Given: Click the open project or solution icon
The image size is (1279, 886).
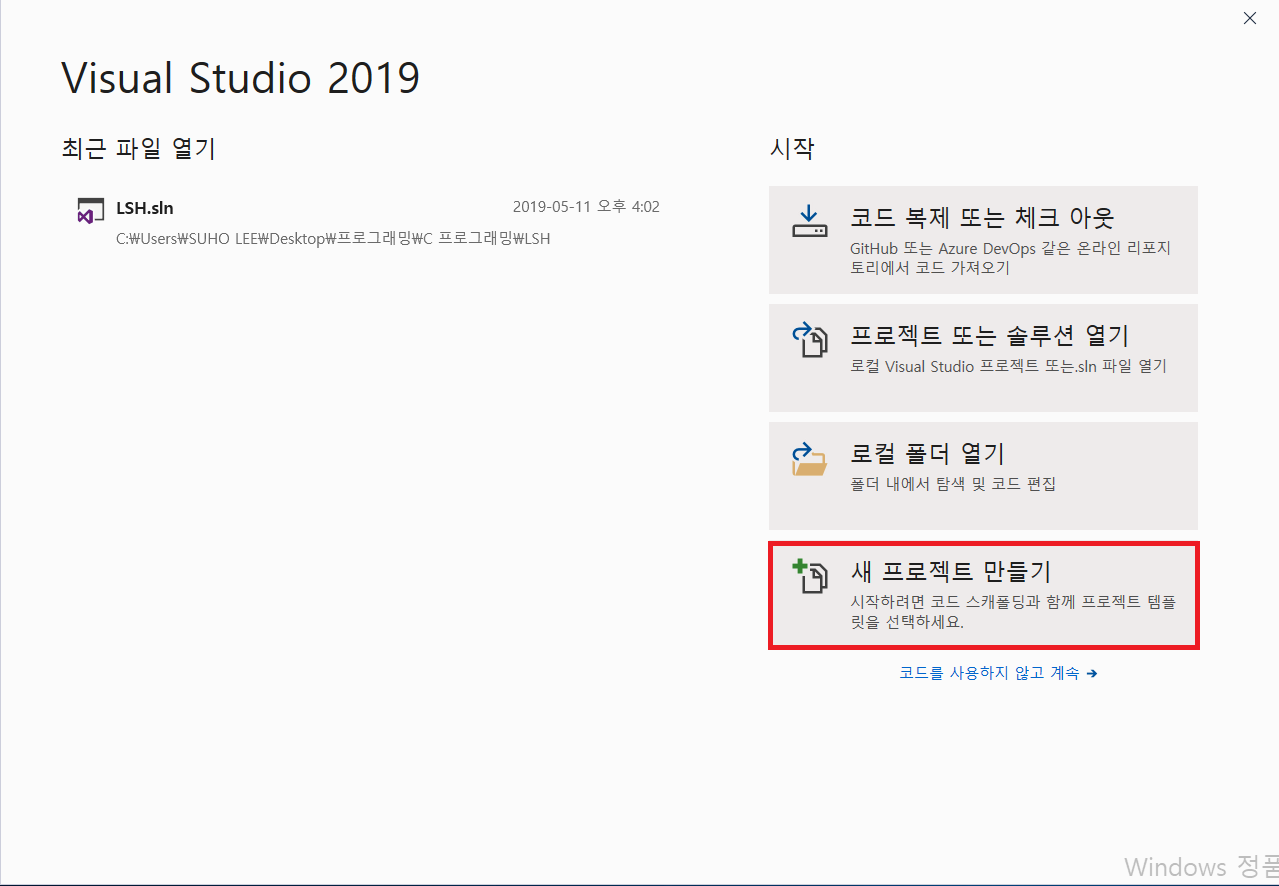Looking at the screenshot, I should point(810,340).
